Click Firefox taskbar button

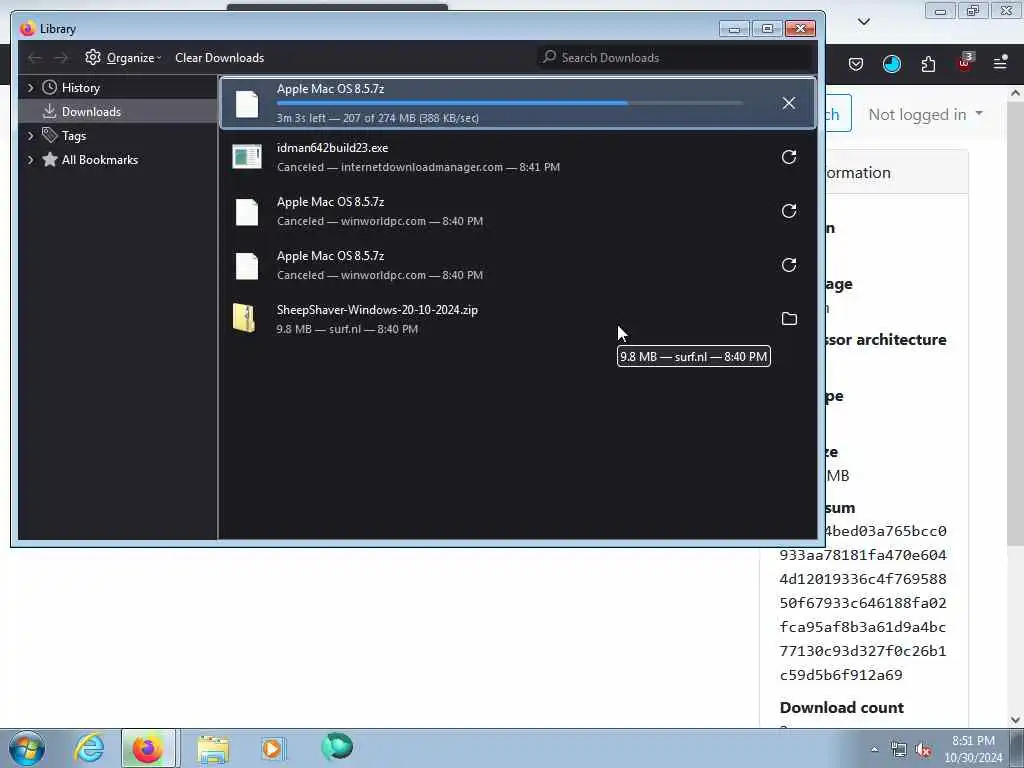pos(148,748)
